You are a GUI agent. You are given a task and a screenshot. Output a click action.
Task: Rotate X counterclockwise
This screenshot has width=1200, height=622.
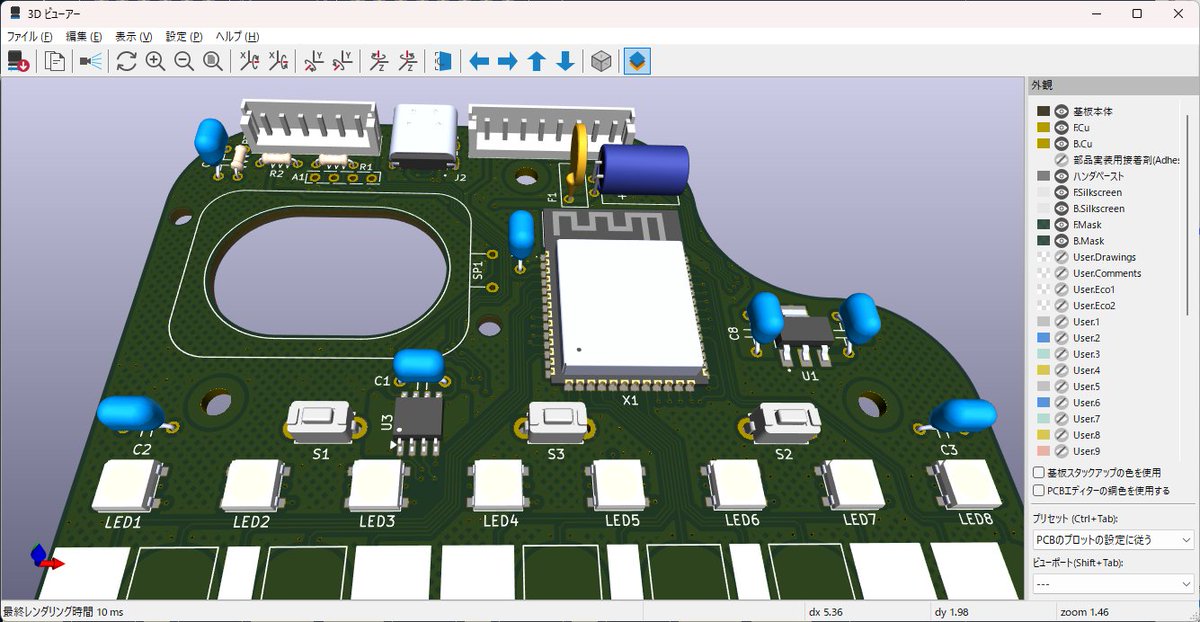click(x=278, y=61)
